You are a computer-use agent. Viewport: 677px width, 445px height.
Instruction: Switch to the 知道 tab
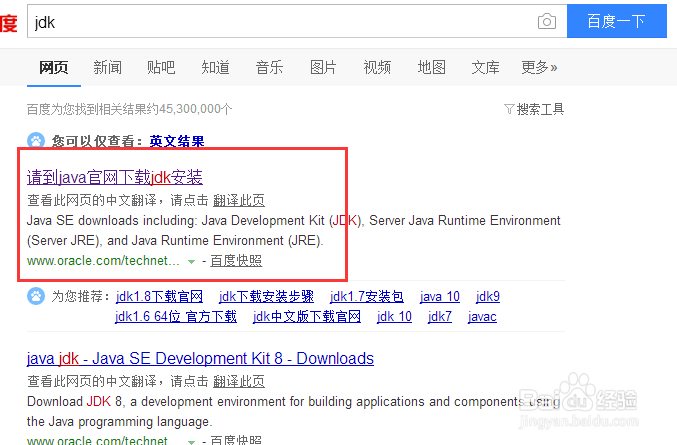click(x=215, y=67)
